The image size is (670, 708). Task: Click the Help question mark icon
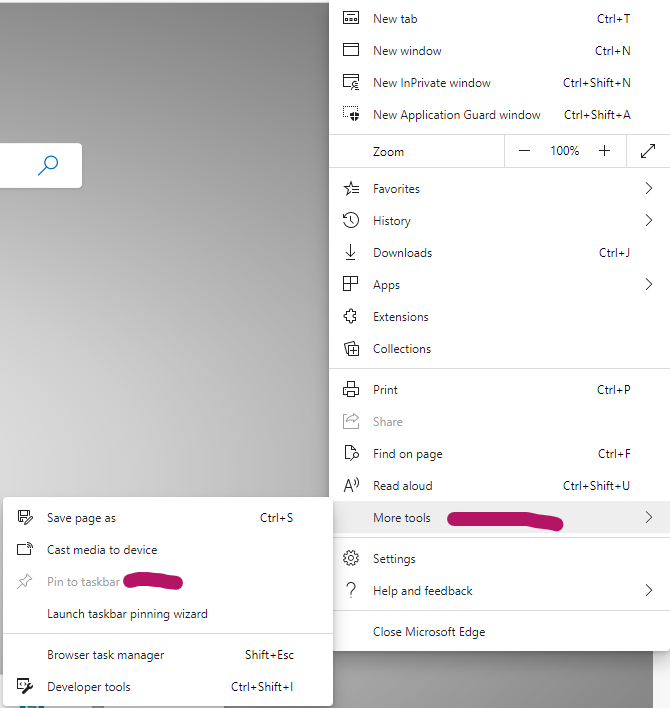click(351, 590)
